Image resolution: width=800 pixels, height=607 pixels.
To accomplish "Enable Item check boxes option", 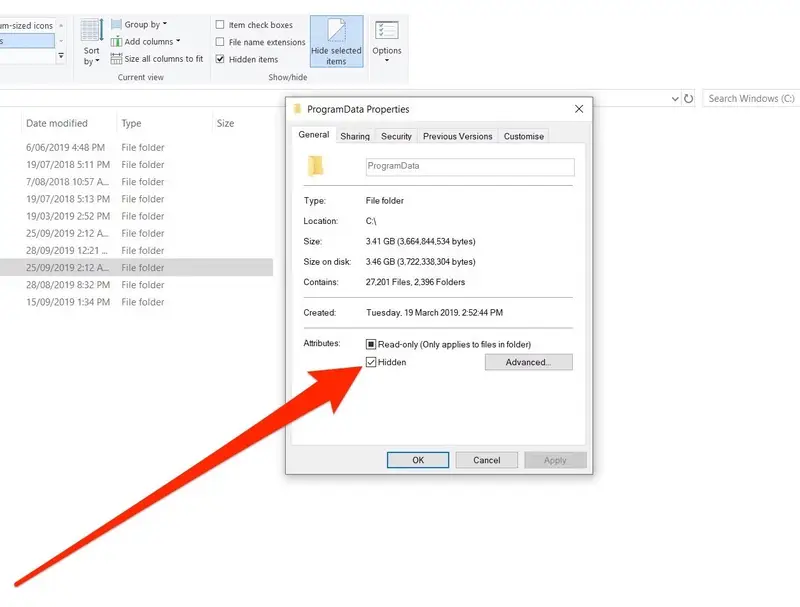I will (220, 25).
